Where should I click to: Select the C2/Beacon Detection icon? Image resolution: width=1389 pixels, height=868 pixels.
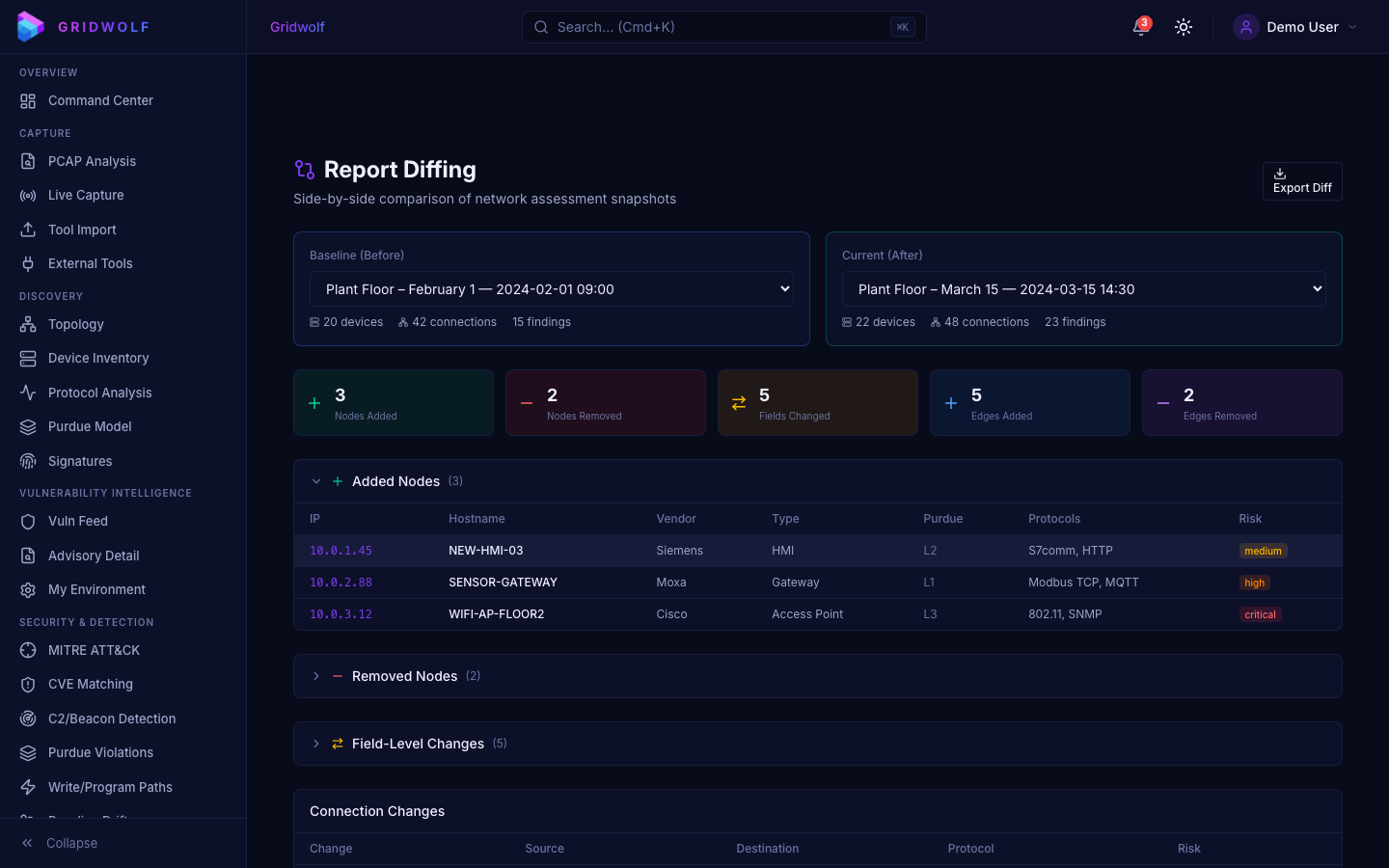click(x=28, y=719)
